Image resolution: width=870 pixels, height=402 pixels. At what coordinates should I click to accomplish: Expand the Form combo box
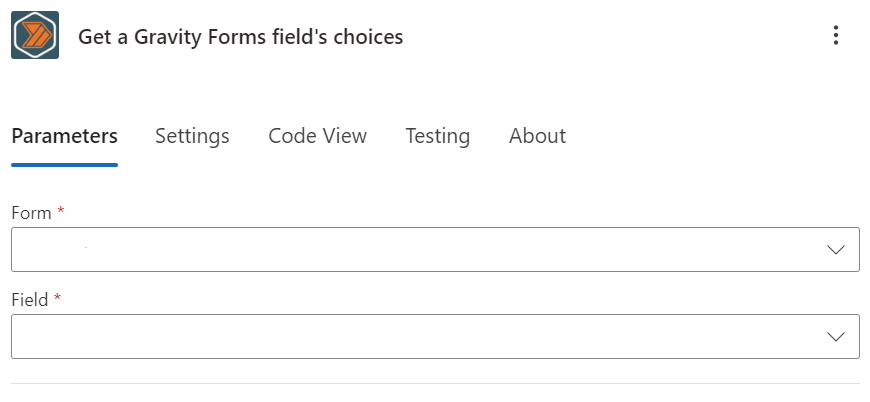click(x=435, y=250)
